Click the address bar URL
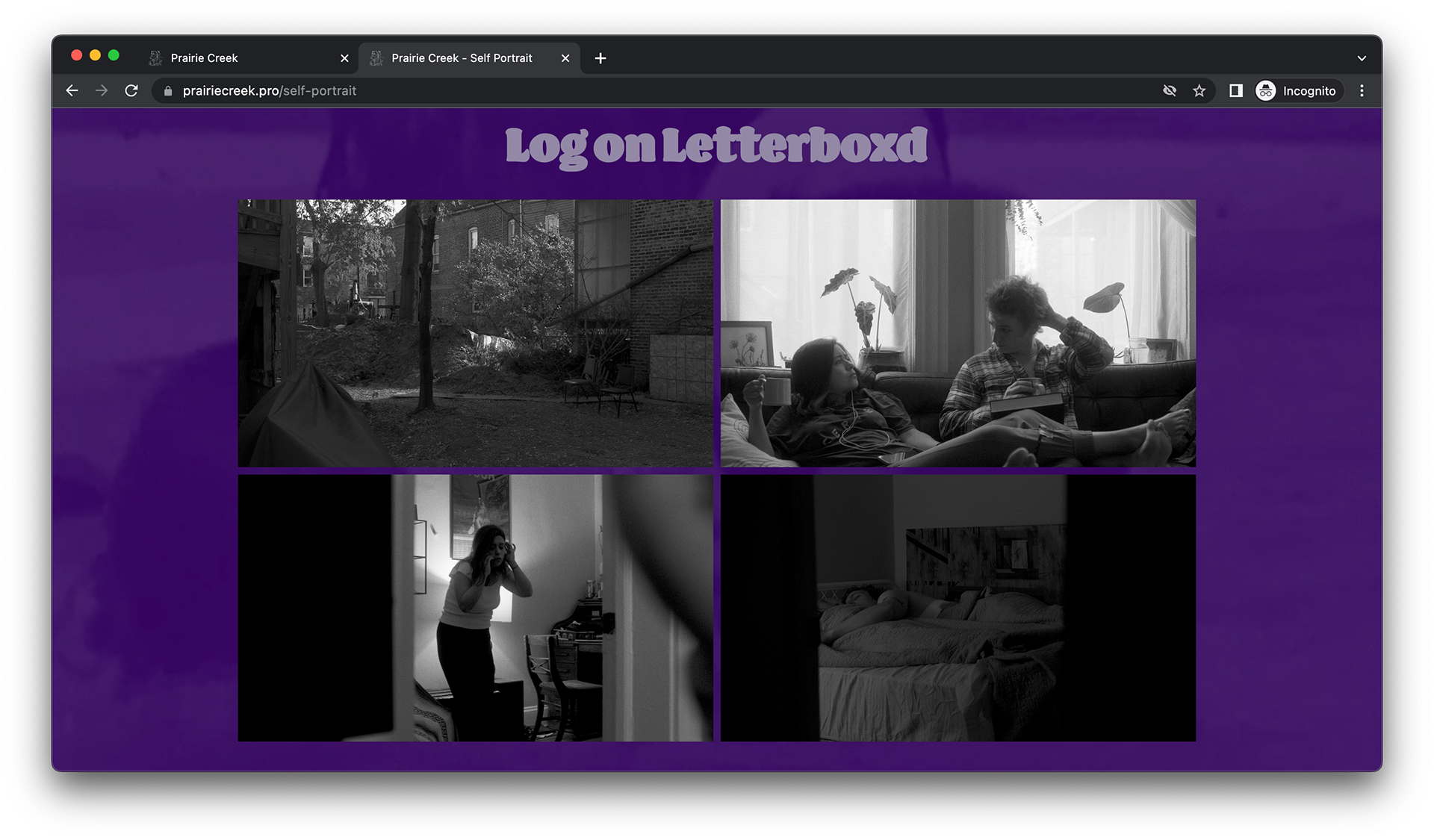This screenshot has height=840, width=1434. point(270,91)
